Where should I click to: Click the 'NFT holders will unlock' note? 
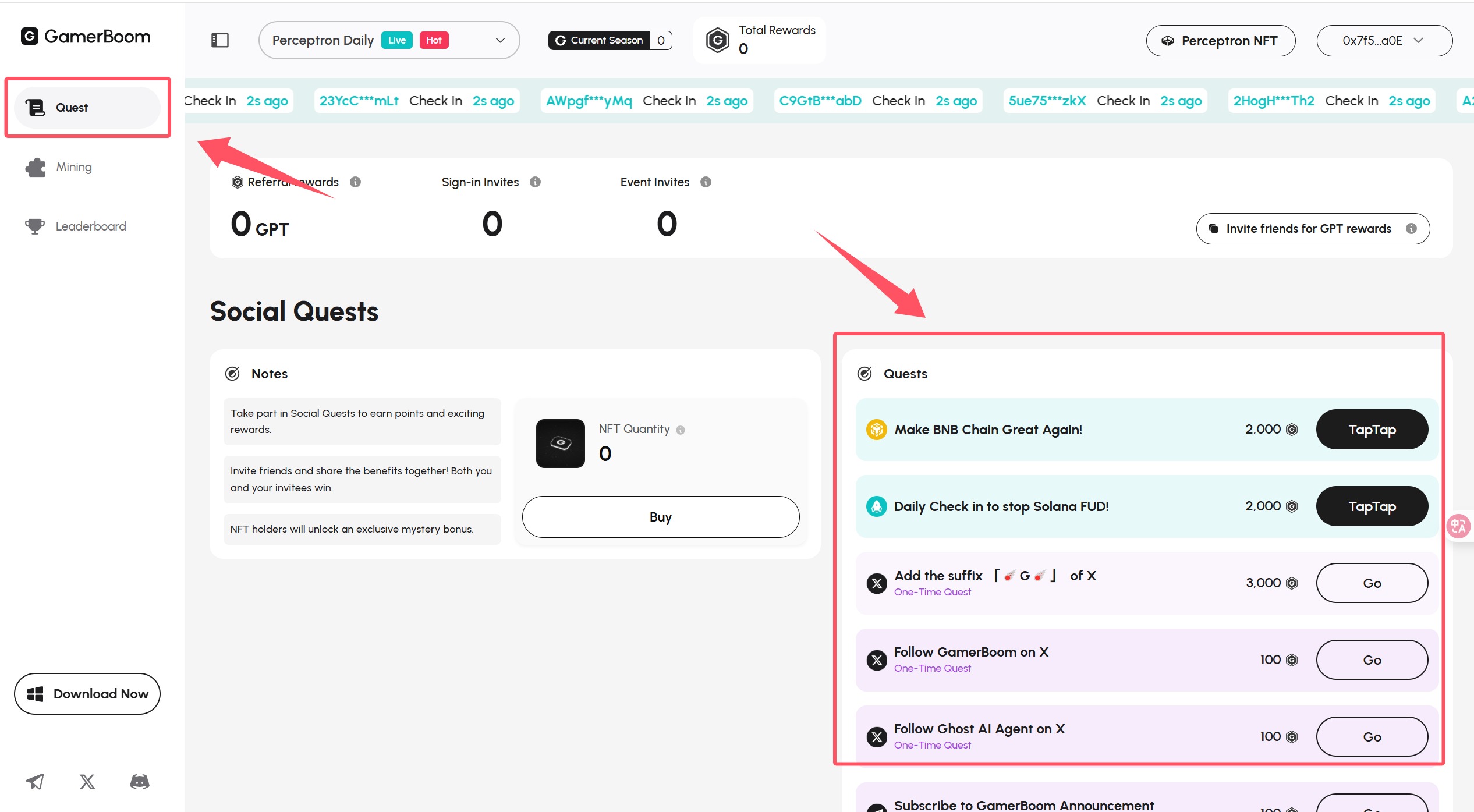click(x=362, y=529)
